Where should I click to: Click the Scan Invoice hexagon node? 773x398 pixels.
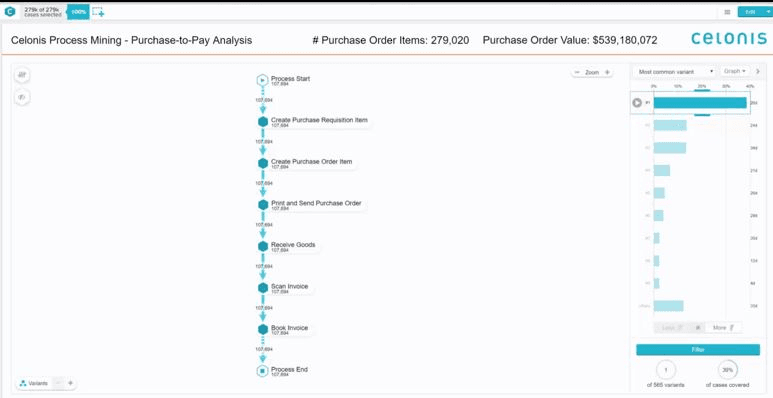263,288
